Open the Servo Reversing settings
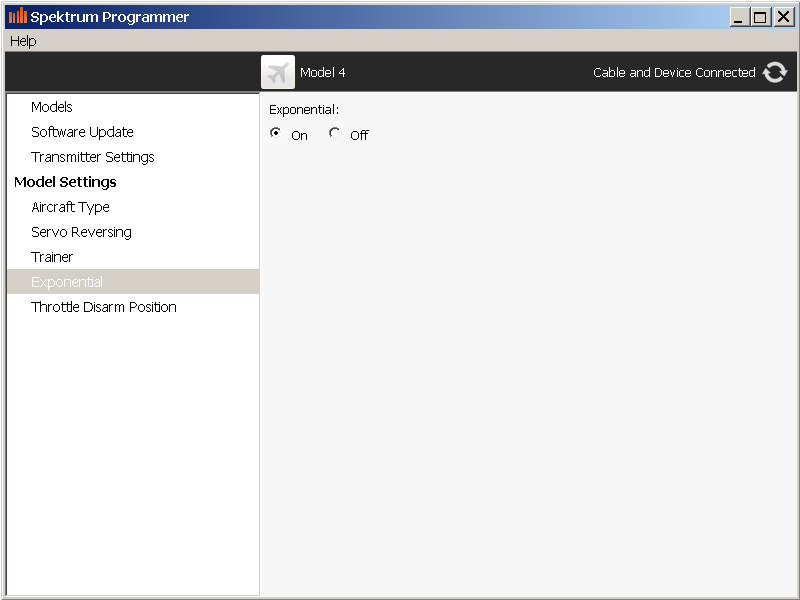The image size is (800, 600). [81, 232]
